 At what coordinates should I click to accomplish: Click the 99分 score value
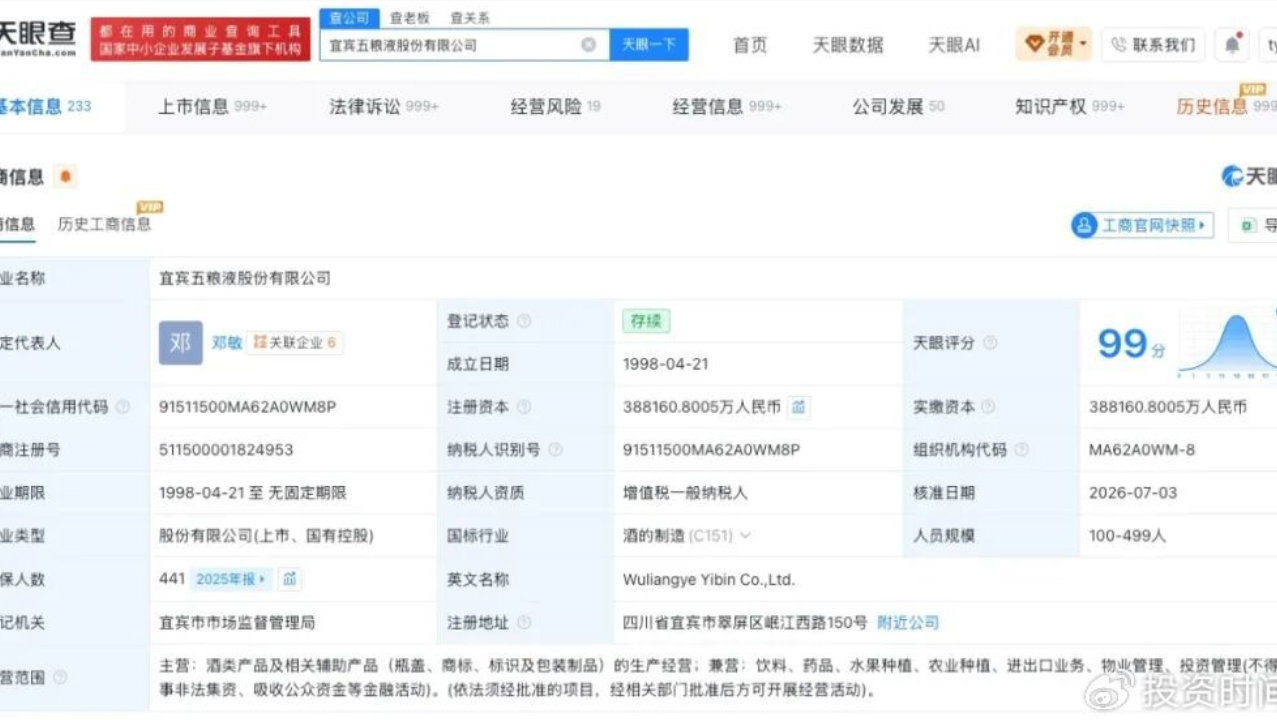click(1131, 343)
